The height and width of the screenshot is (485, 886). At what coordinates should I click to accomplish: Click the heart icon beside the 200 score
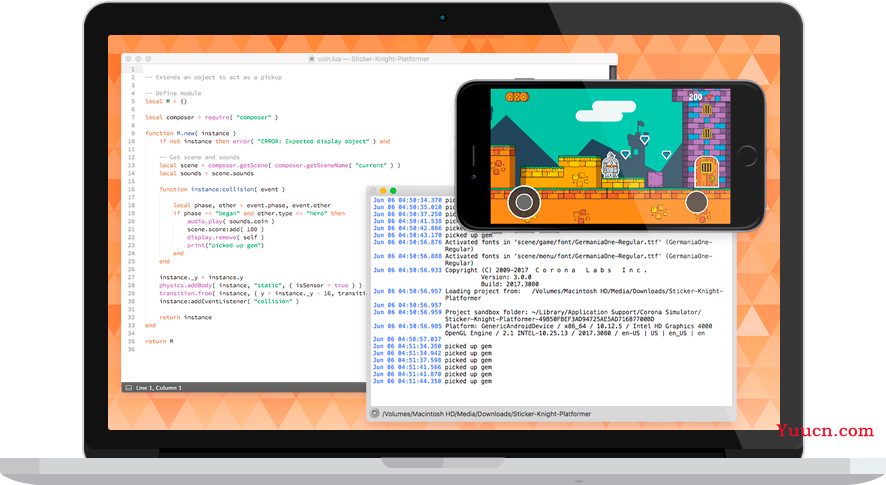pos(709,97)
